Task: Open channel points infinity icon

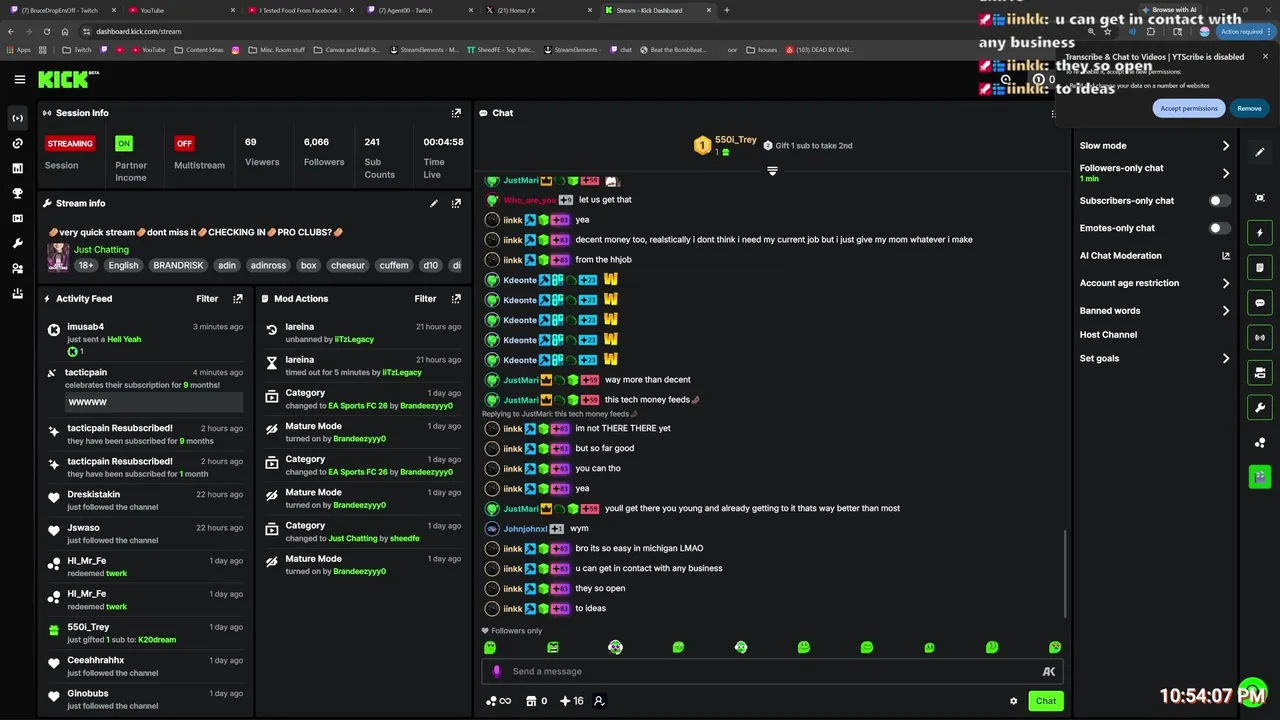Action: tap(498, 701)
